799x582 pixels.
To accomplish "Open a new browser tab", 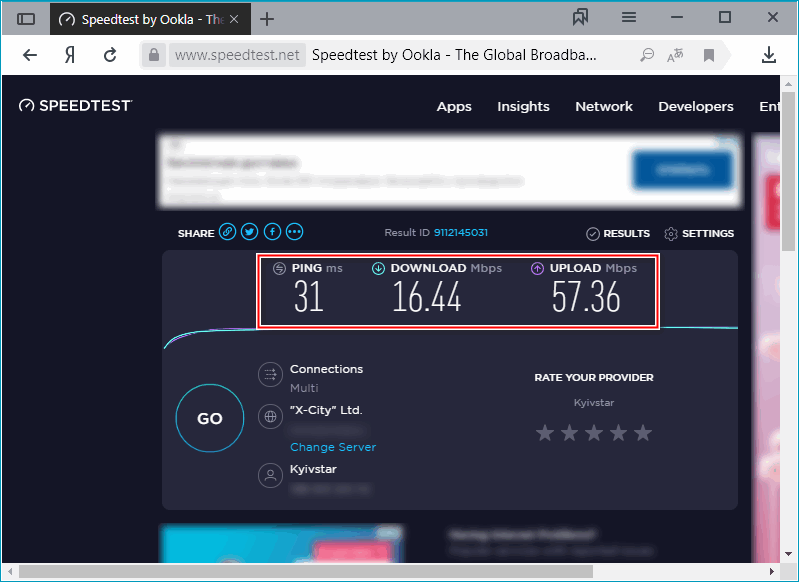I will 267,19.
